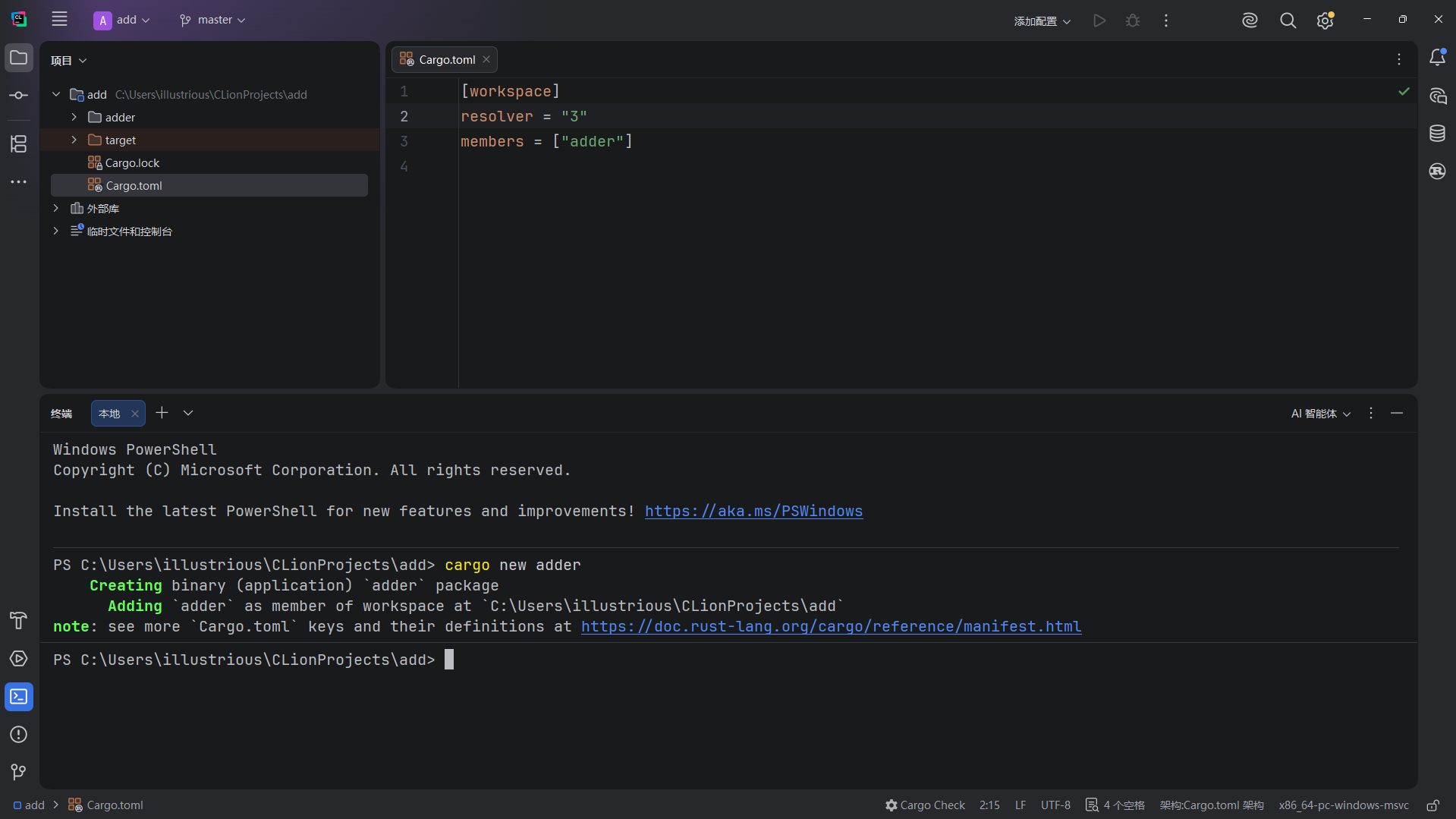Click Cargo.toml in the breadcrumb bar
The width and height of the screenshot is (1456, 819).
click(x=106, y=805)
